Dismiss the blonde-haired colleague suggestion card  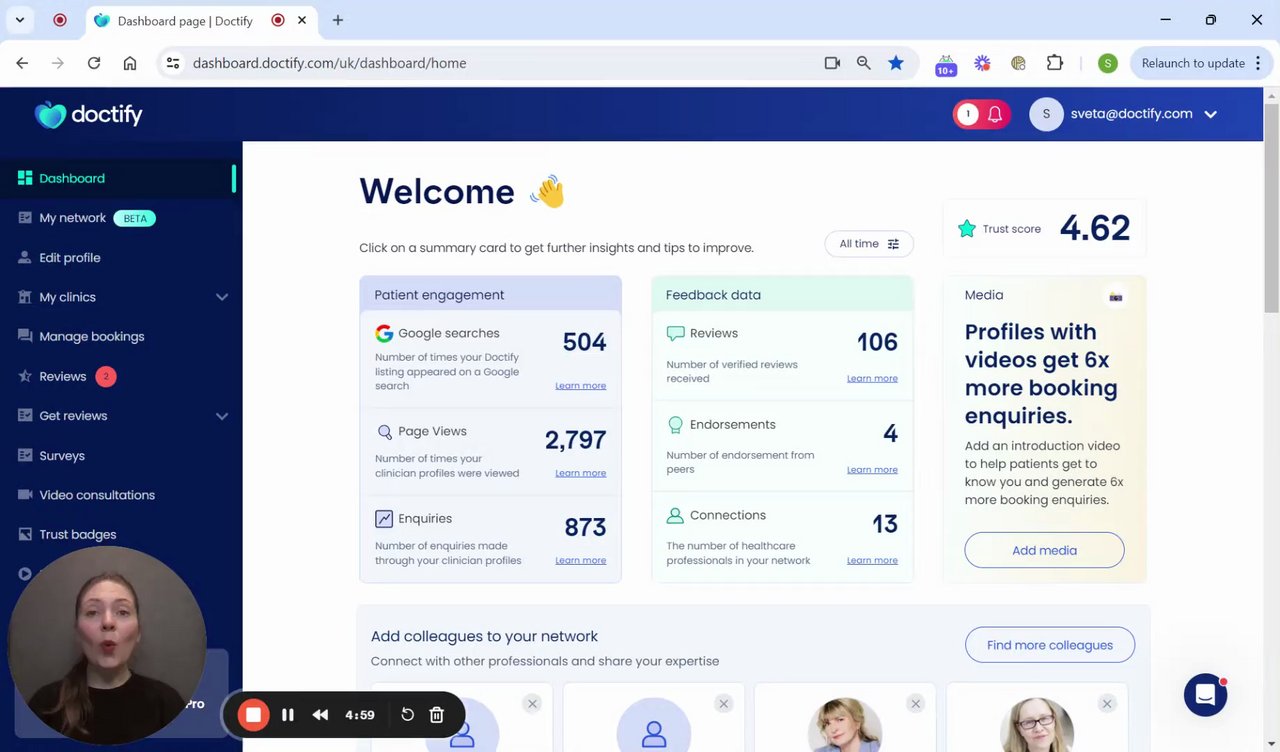(x=915, y=704)
